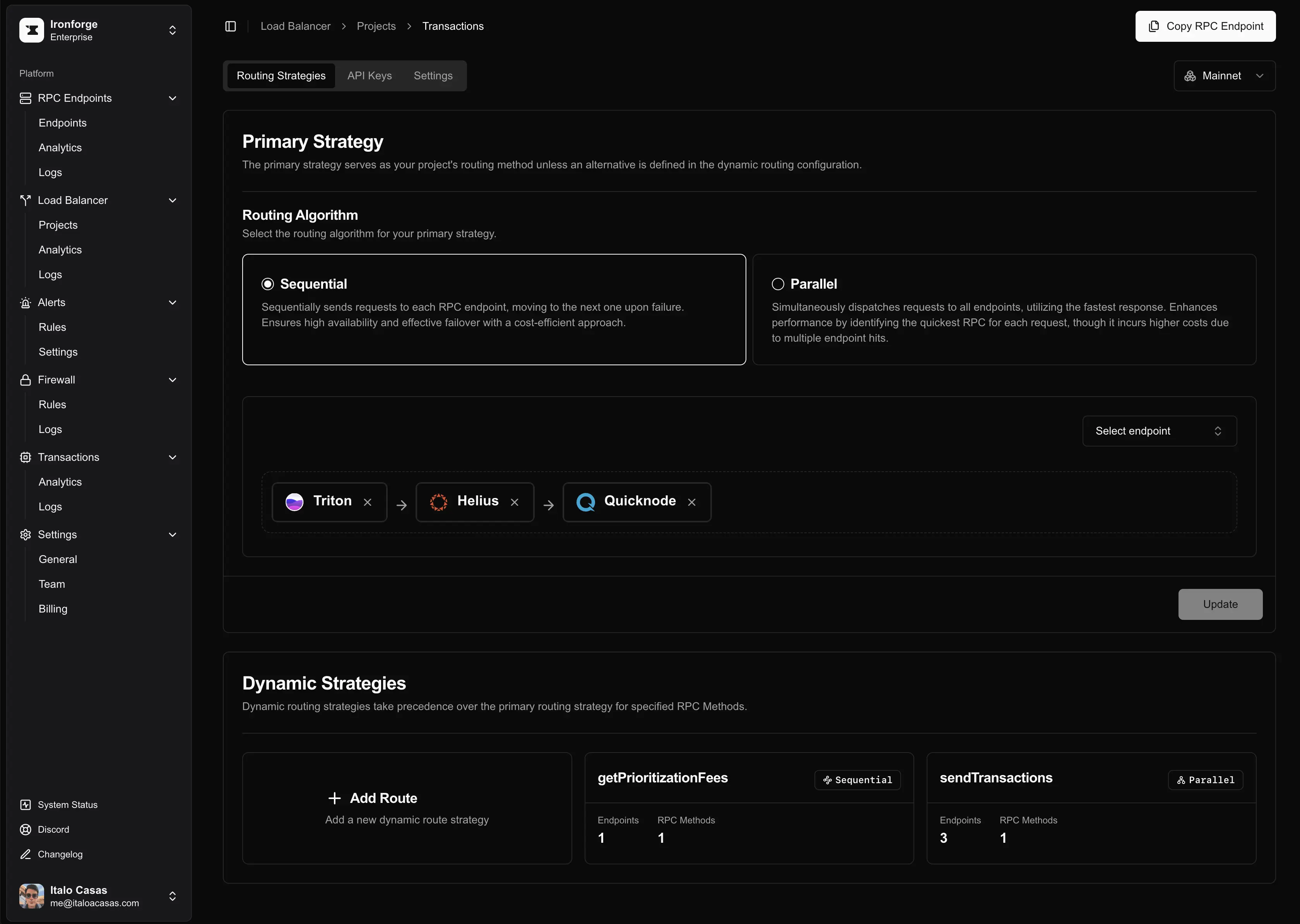Click the Changelog pencil icon
The width and height of the screenshot is (1300, 924).
point(26,854)
